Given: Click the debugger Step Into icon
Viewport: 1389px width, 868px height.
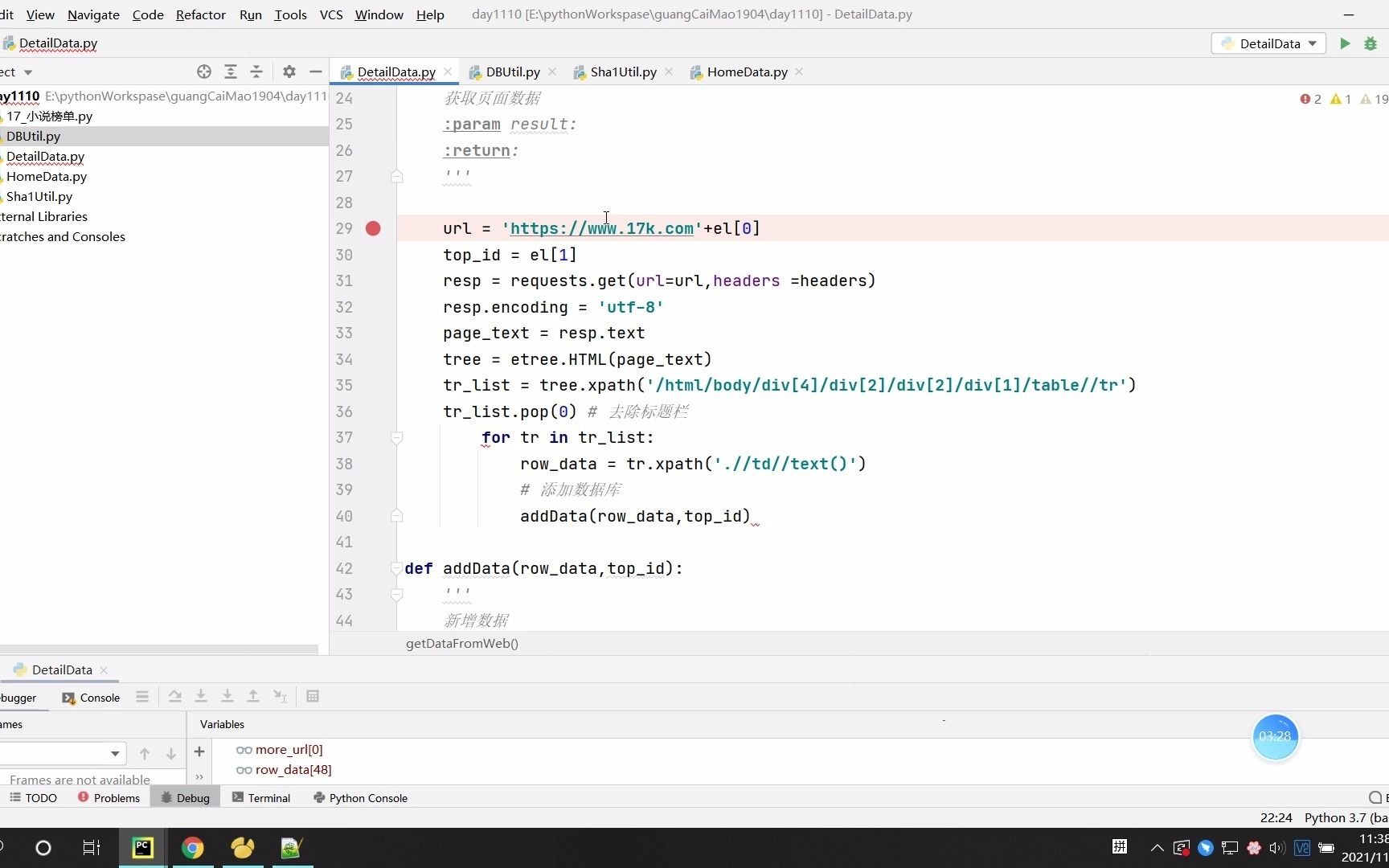Looking at the screenshot, I should click(201, 696).
